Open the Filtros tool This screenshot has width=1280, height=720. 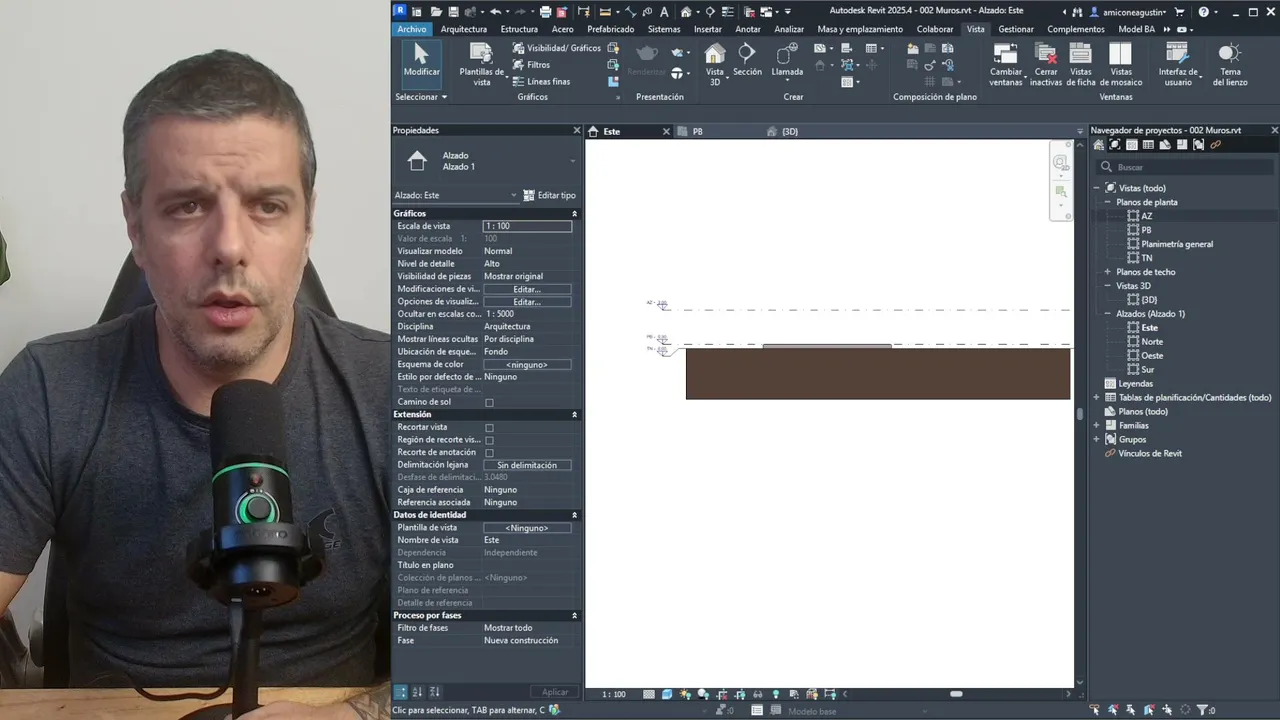tap(531, 65)
